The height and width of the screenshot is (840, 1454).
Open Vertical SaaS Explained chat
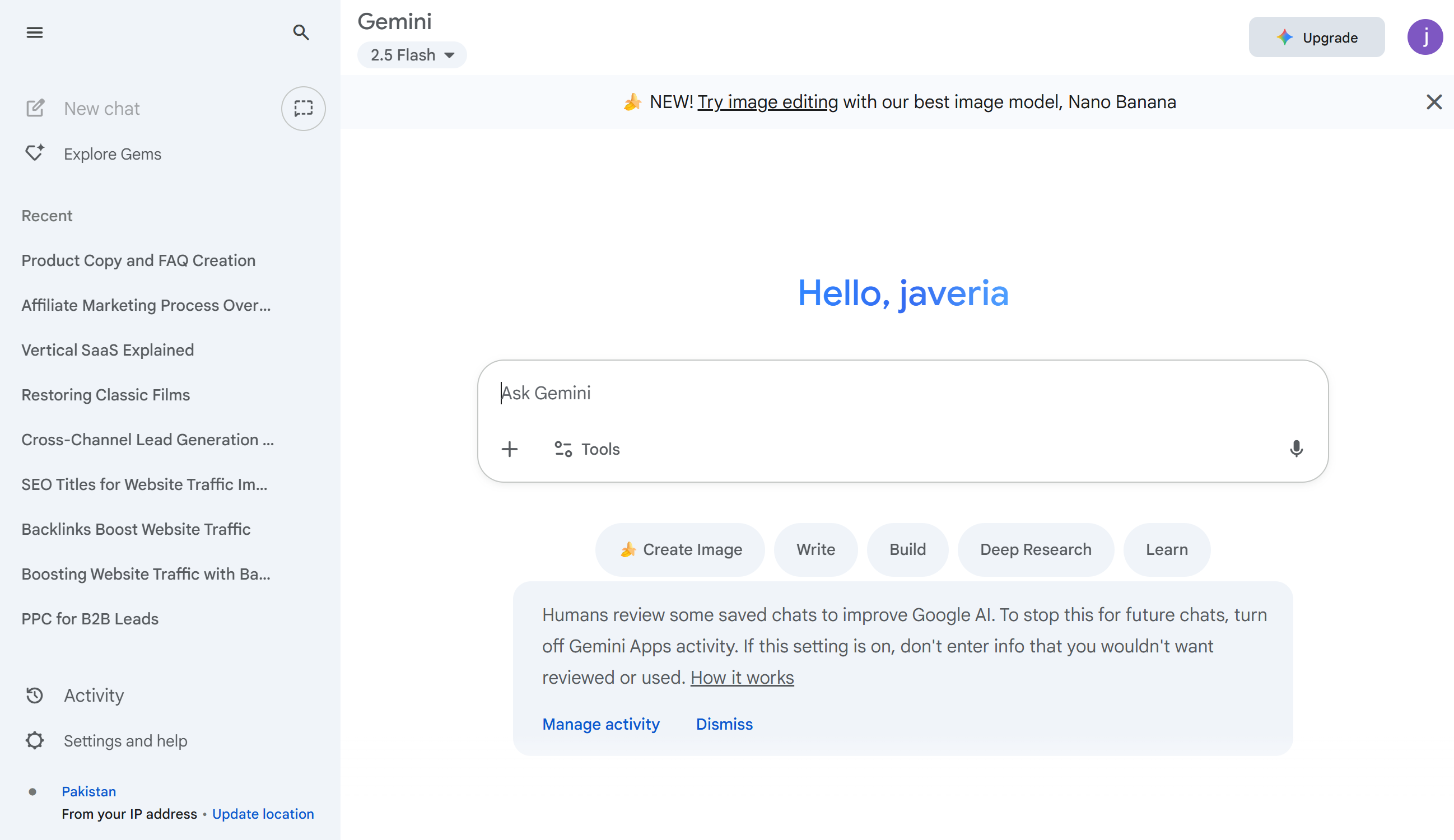pyautogui.click(x=108, y=350)
